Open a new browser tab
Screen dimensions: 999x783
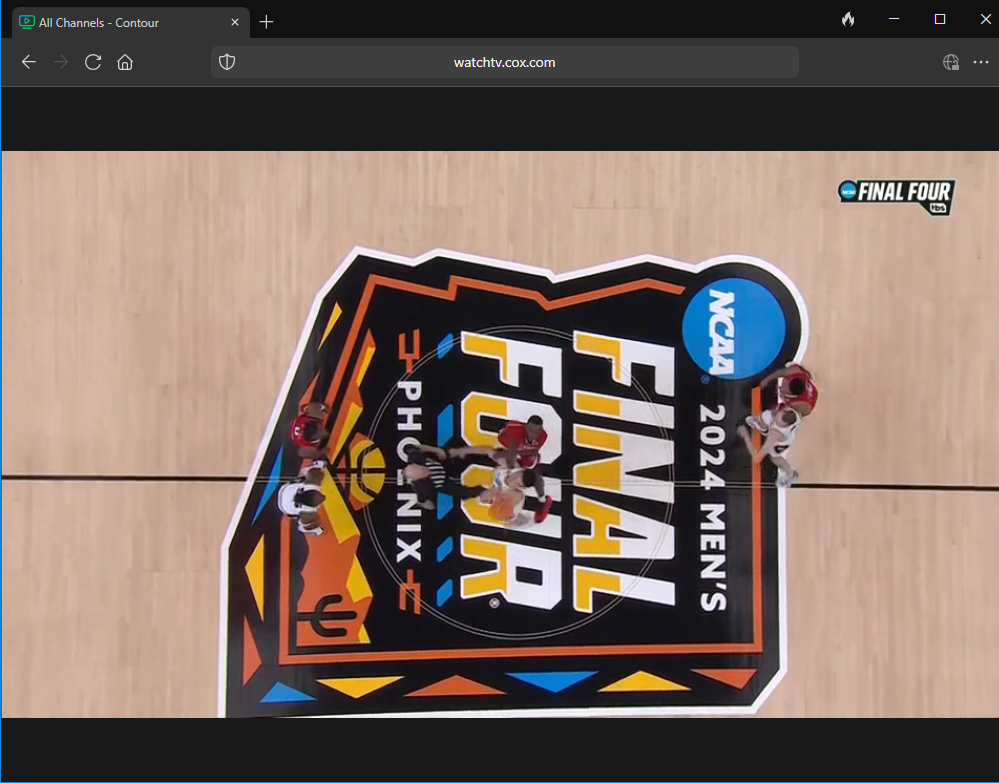266,22
